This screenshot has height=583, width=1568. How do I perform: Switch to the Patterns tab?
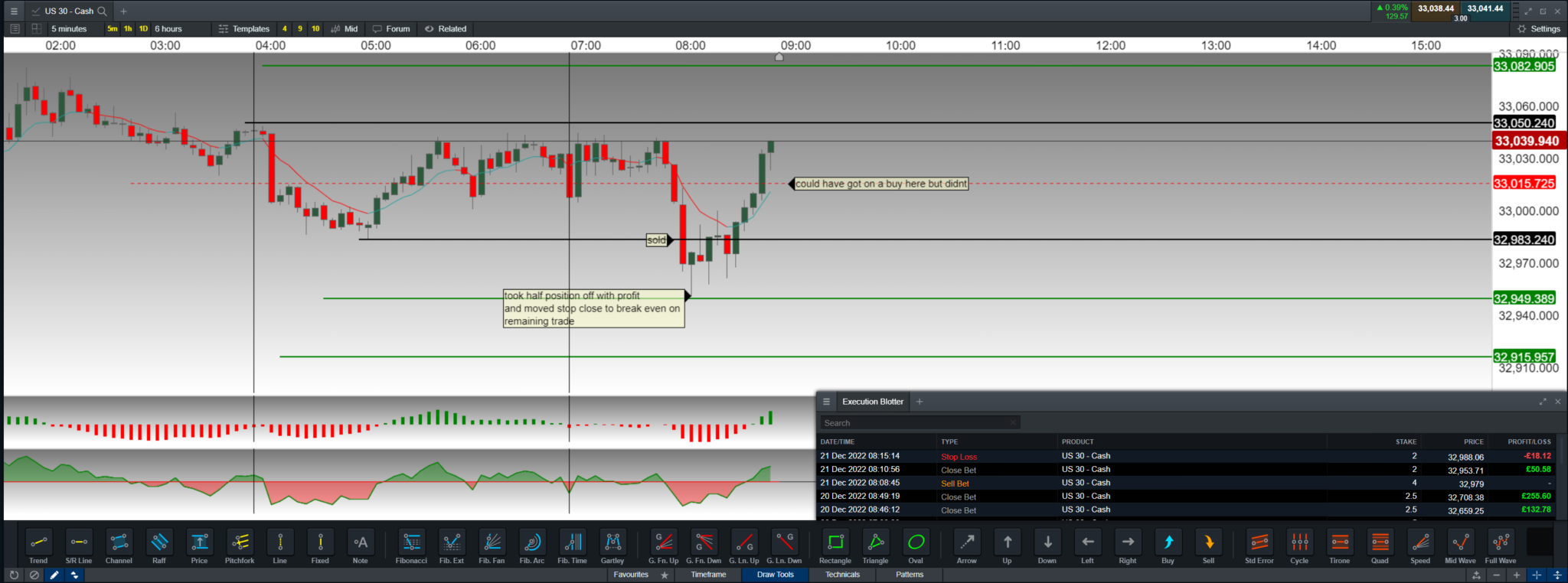910,575
